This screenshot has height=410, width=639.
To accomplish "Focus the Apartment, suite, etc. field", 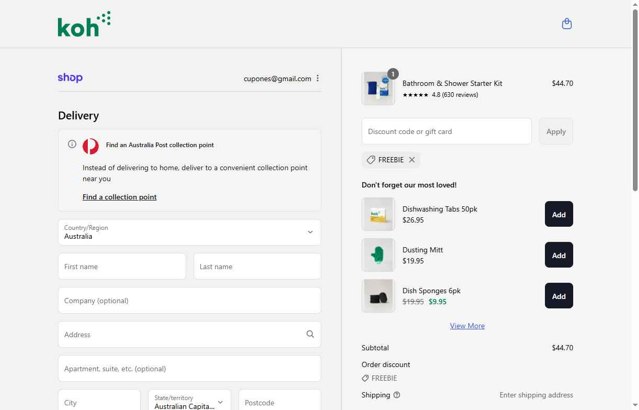I will [189, 369].
